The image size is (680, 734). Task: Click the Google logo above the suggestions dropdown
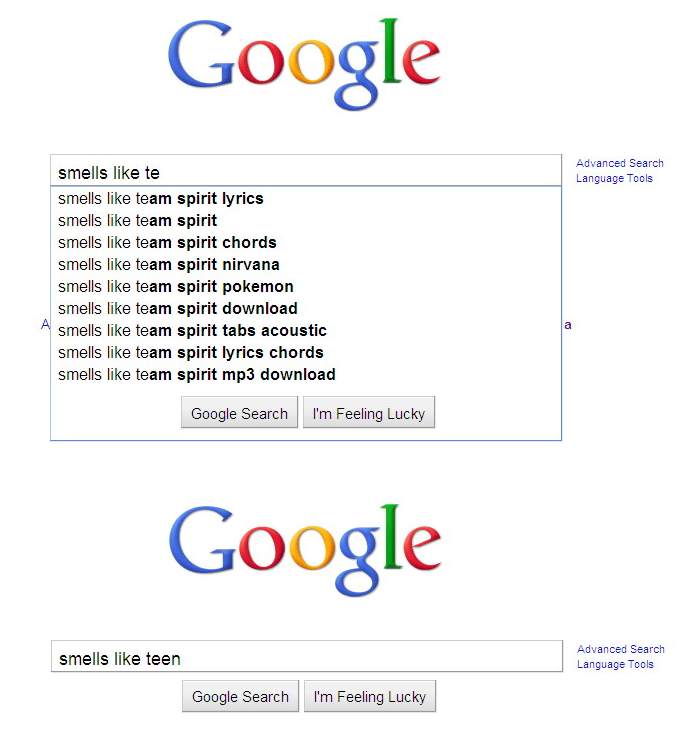click(x=303, y=65)
